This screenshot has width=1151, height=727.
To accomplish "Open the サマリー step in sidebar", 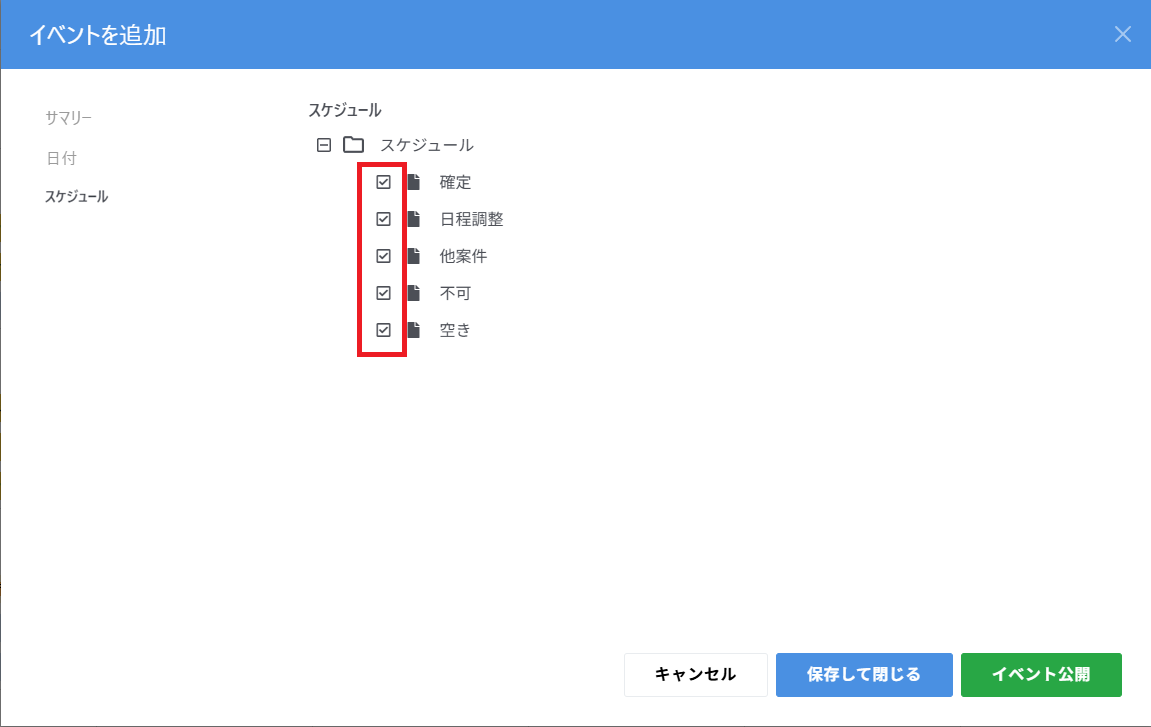I will (x=68, y=118).
